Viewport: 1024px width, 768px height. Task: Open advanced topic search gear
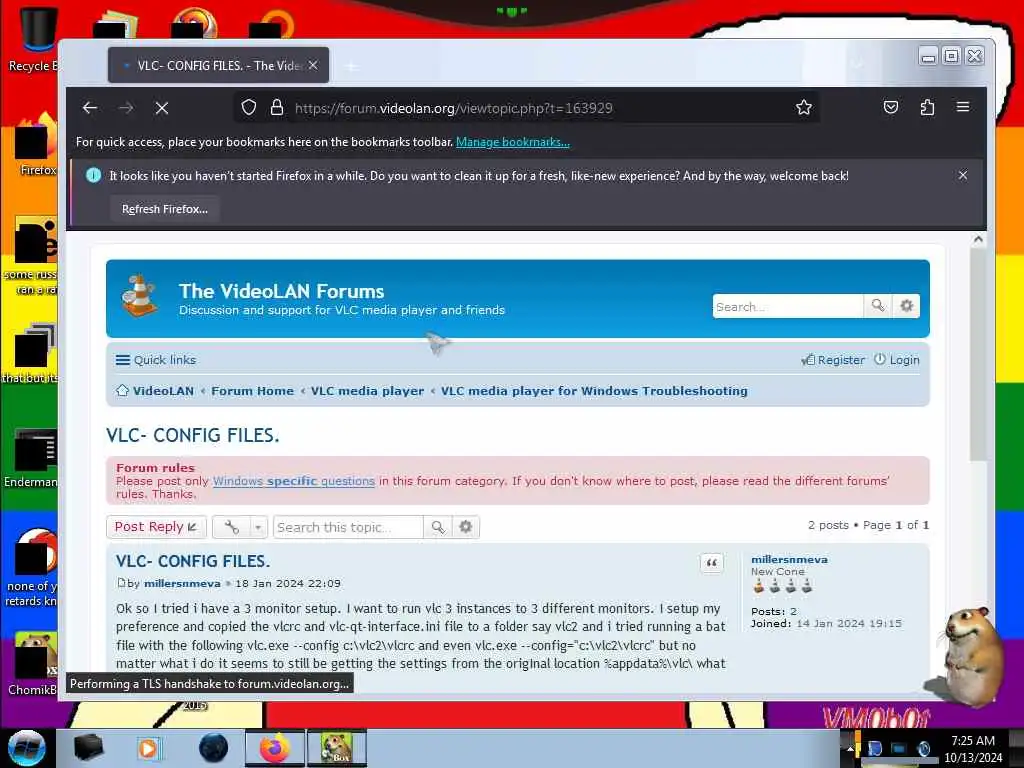tap(465, 527)
